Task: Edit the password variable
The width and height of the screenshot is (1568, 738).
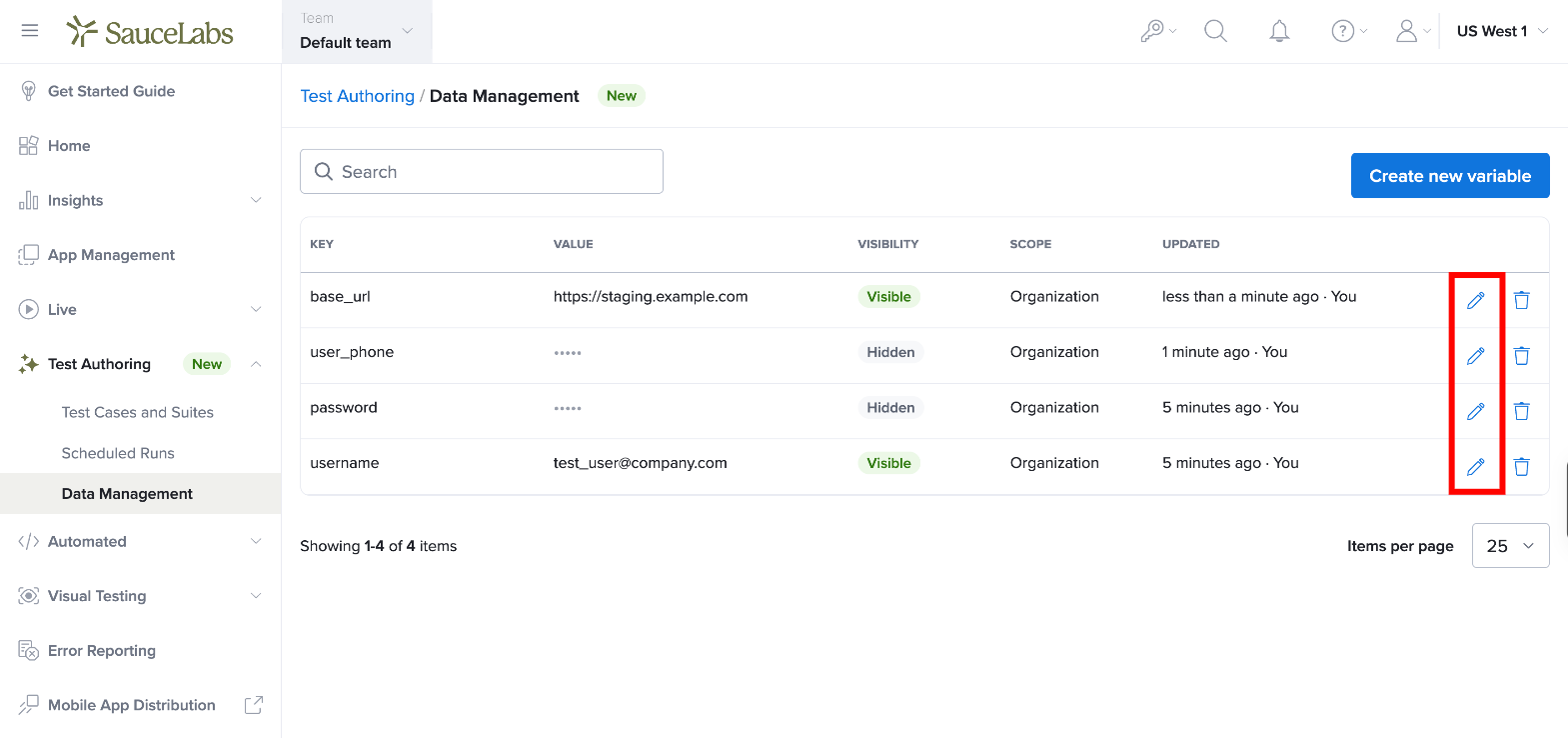Action: [1475, 411]
